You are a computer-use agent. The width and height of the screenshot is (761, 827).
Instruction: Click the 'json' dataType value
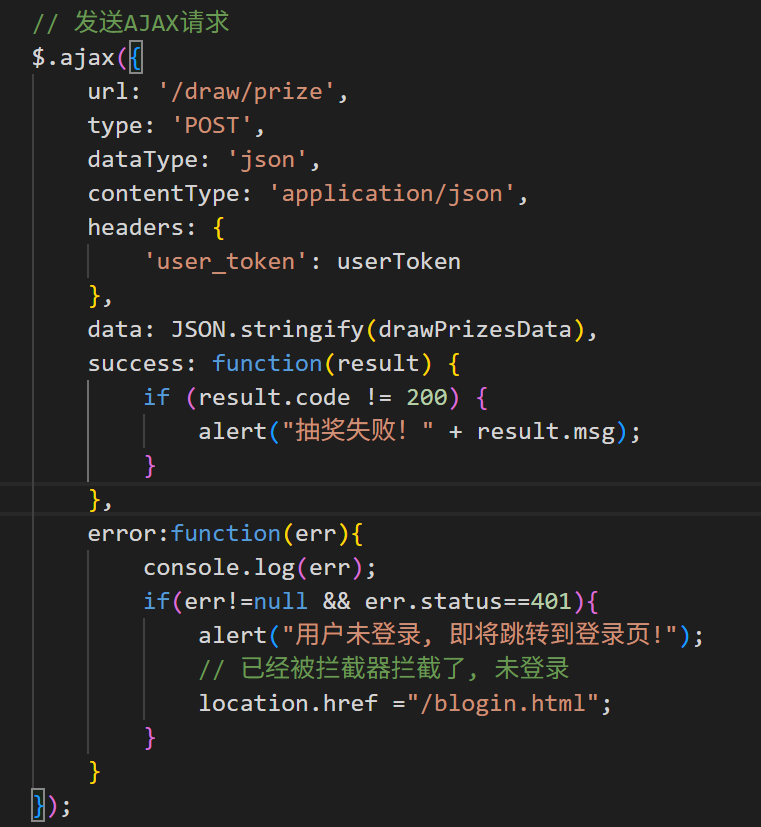coord(267,160)
